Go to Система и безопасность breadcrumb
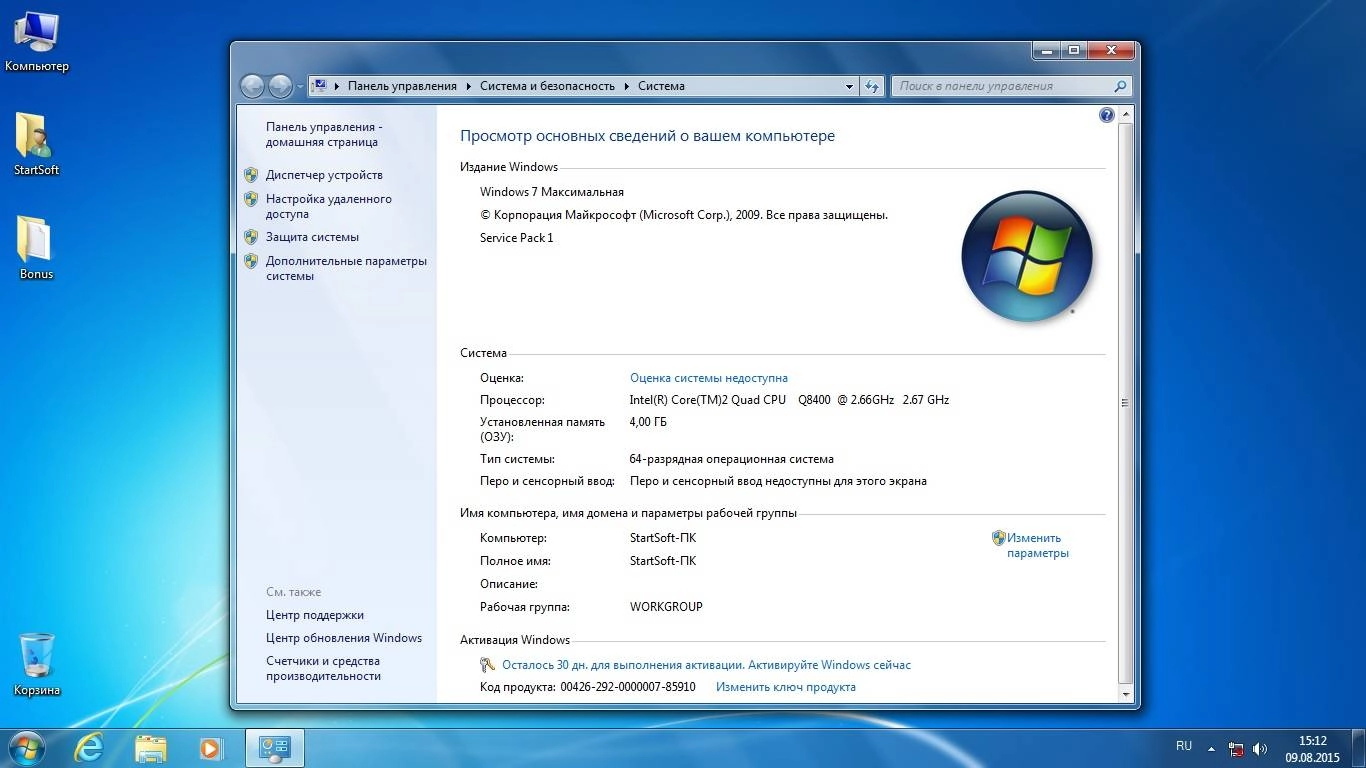Screen dimensions: 1366x768 (x=547, y=86)
